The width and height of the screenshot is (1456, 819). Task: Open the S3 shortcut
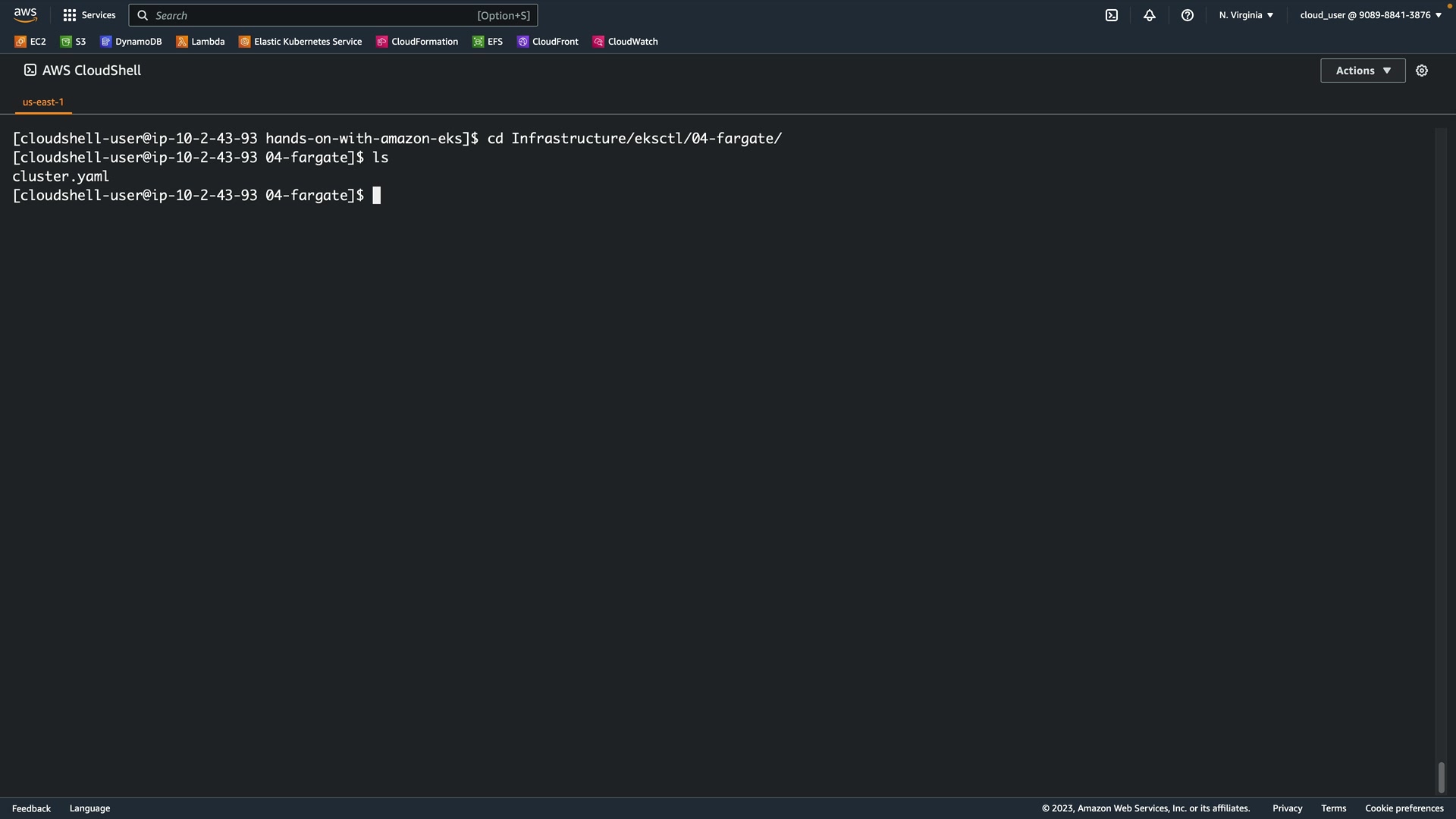pos(74,42)
